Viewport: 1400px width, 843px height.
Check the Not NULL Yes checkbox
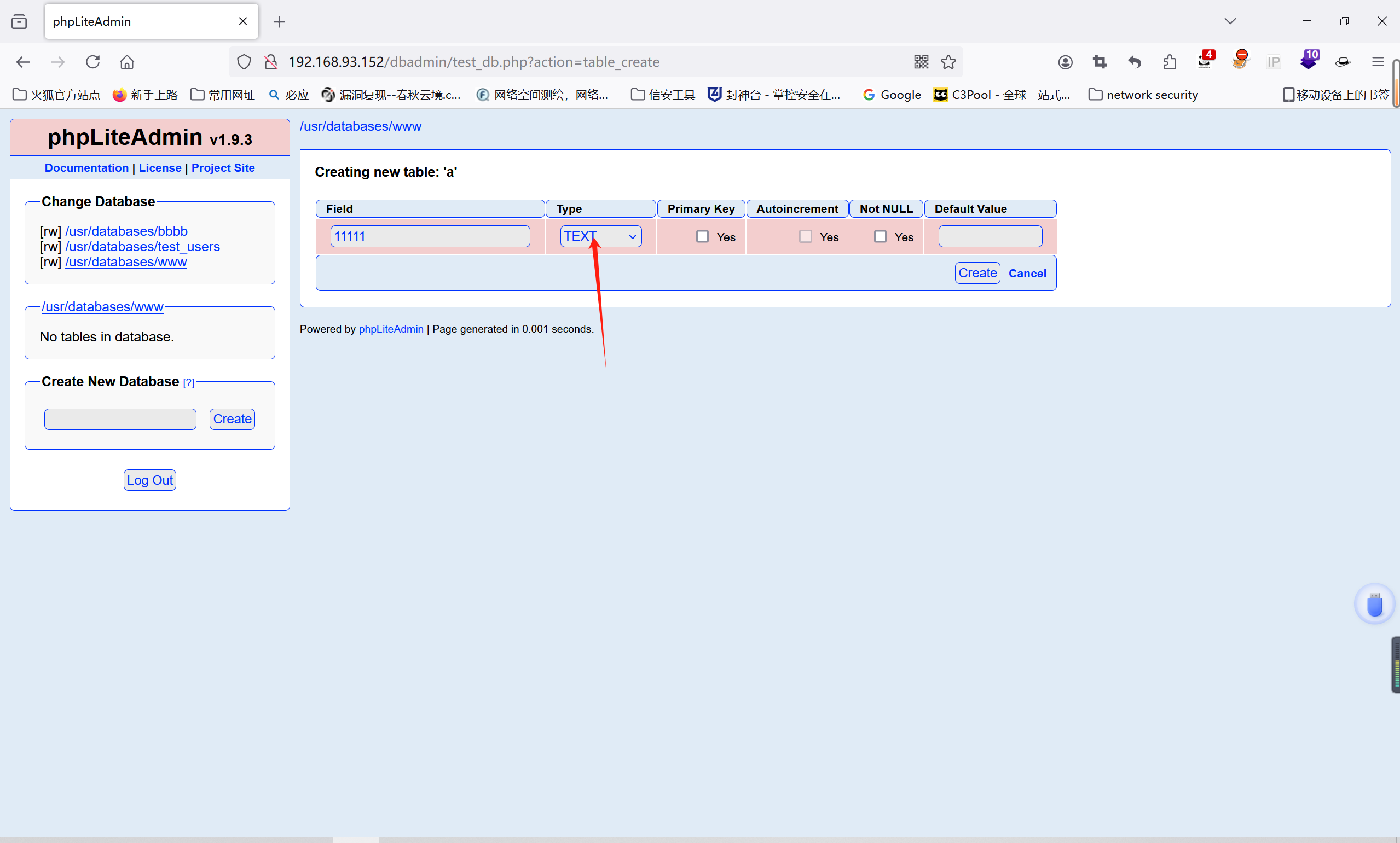click(880, 236)
